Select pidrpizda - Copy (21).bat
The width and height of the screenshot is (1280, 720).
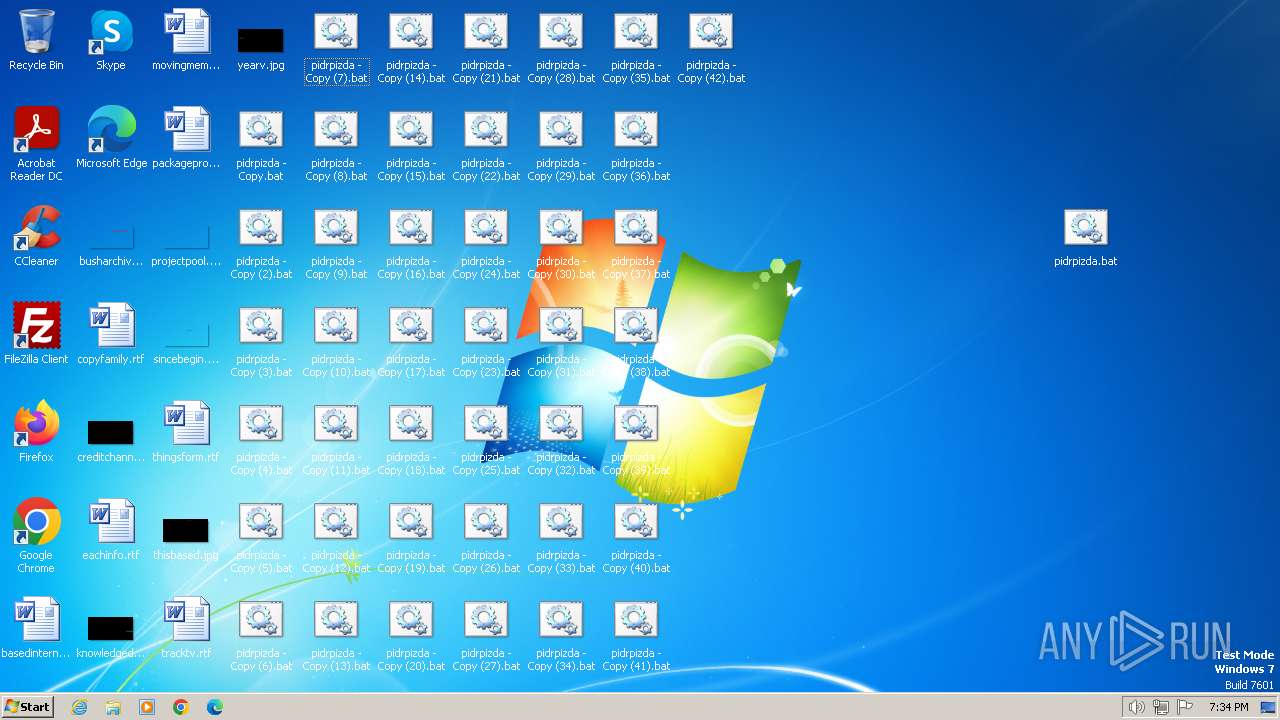[x=486, y=46]
